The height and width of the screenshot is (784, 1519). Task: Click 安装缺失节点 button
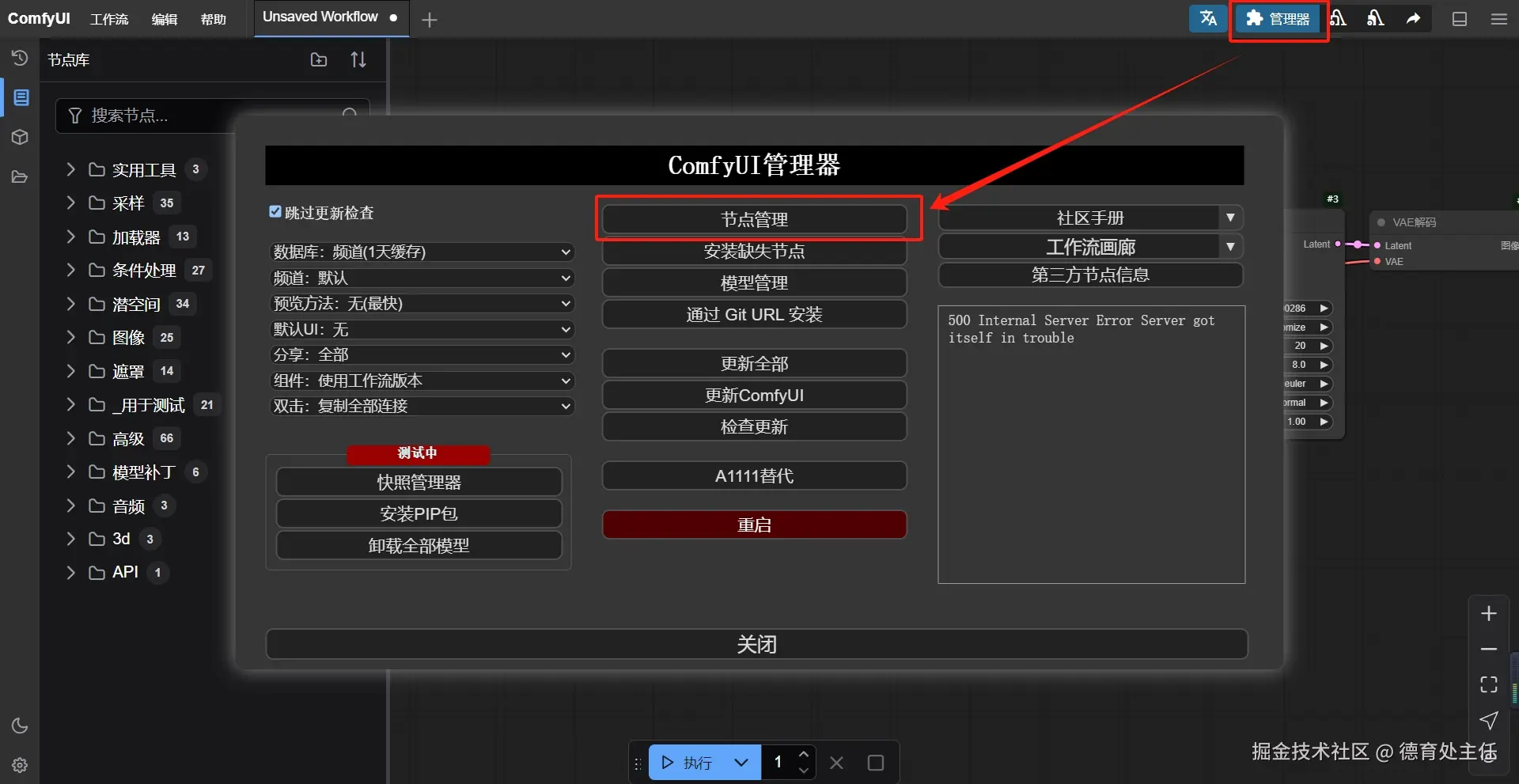click(x=754, y=251)
